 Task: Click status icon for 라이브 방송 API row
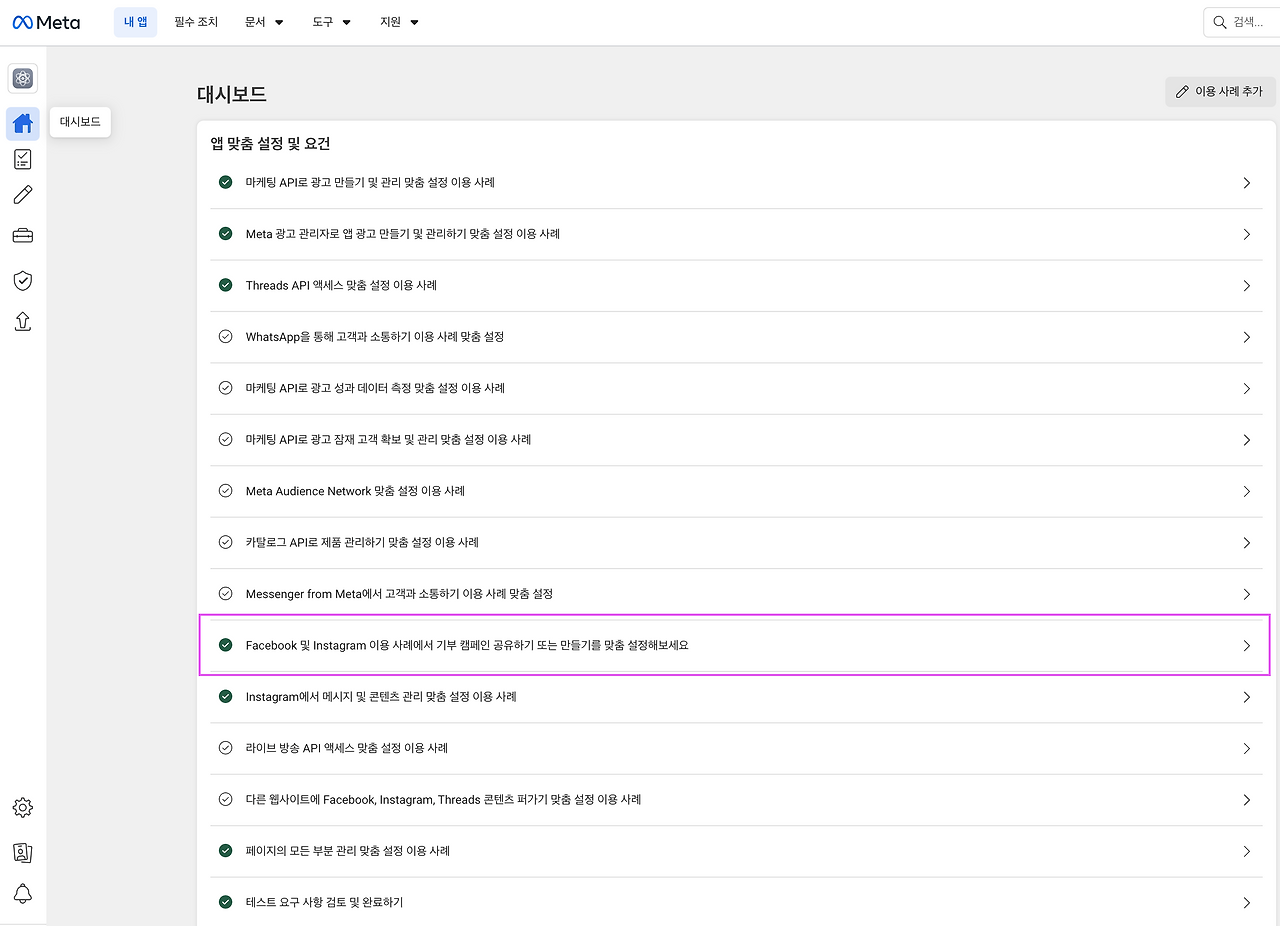click(x=226, y=748)
